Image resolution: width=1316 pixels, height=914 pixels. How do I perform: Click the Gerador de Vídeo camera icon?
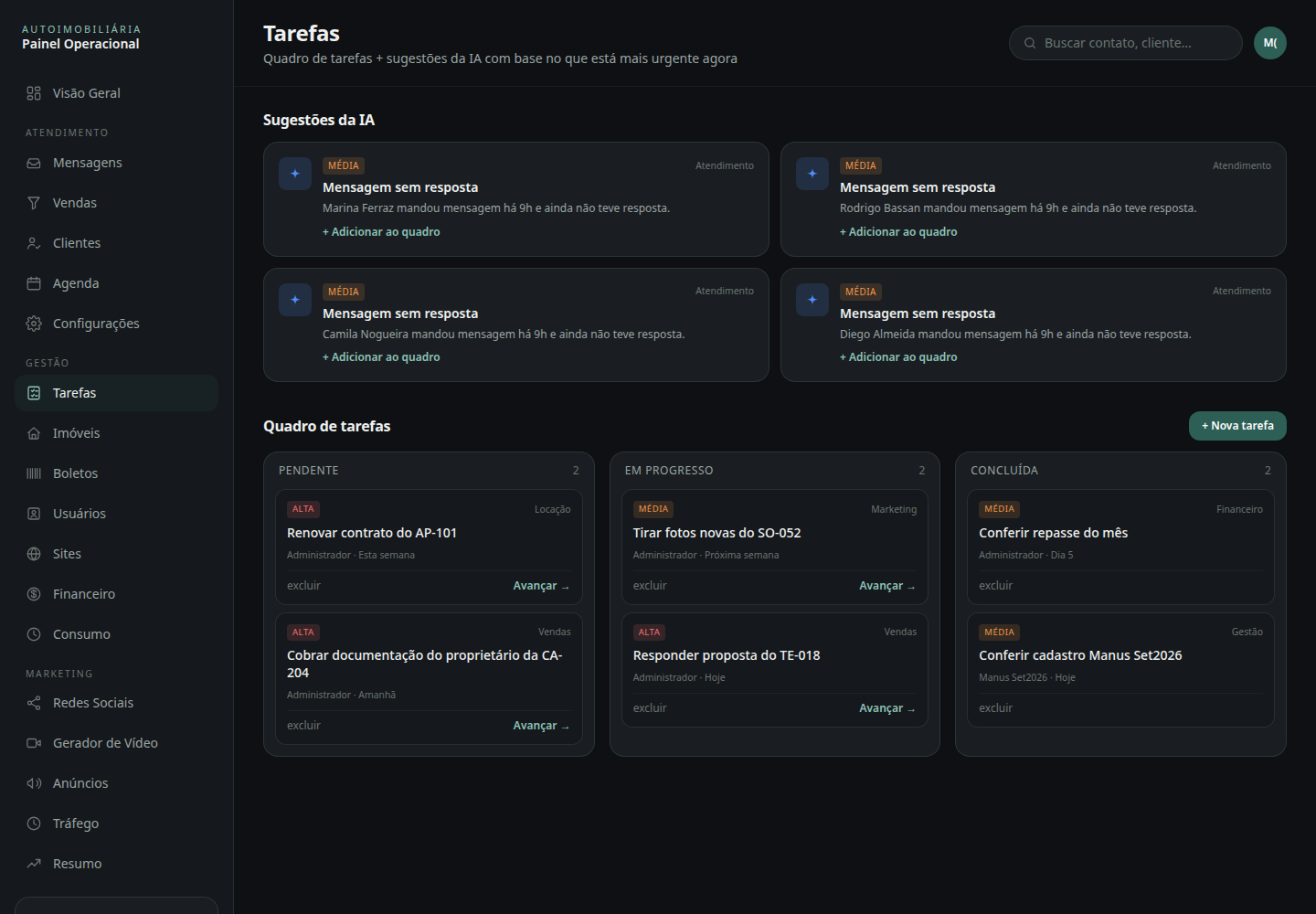coord(34,743)
